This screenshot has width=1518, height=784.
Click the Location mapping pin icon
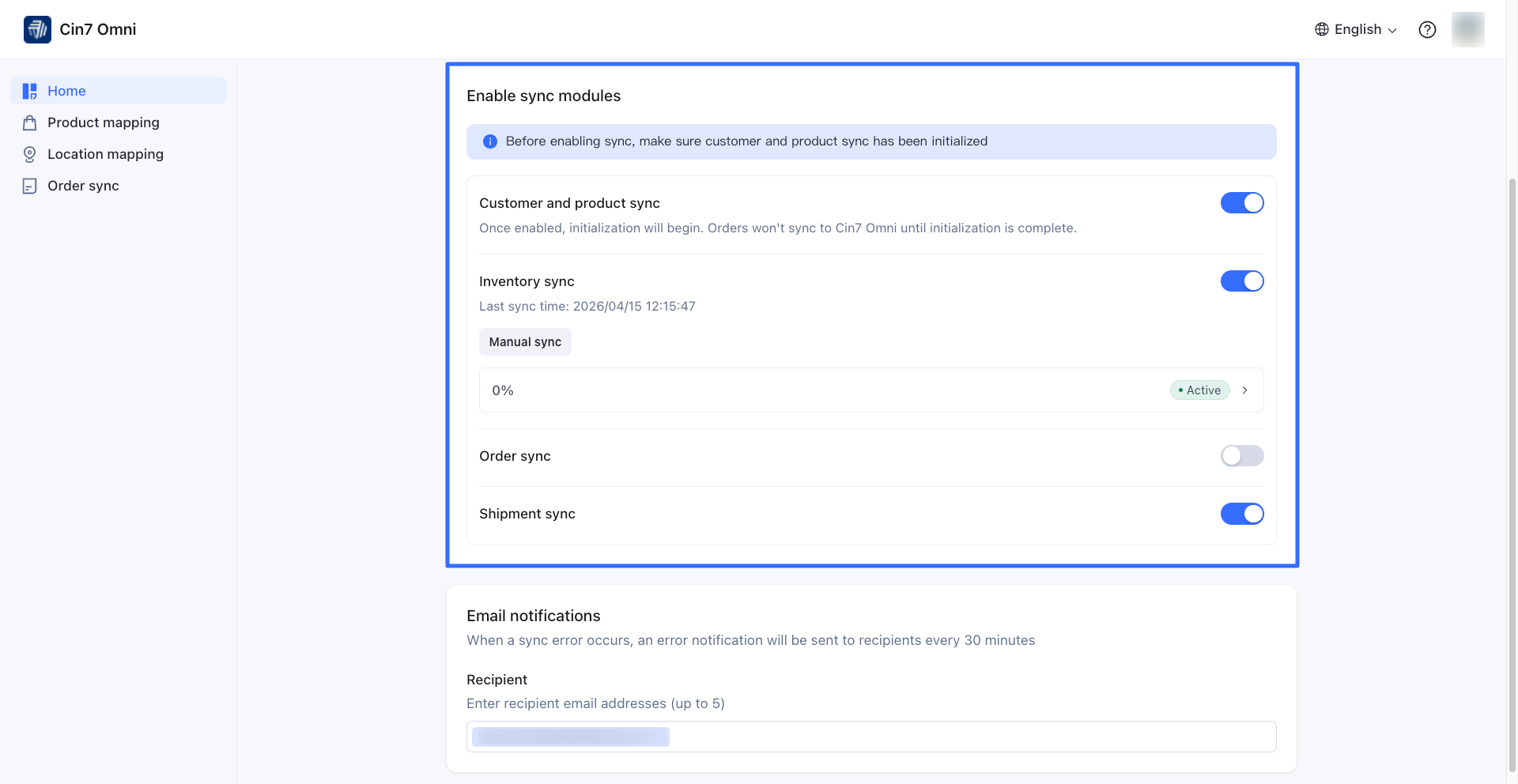click(30, 154)
